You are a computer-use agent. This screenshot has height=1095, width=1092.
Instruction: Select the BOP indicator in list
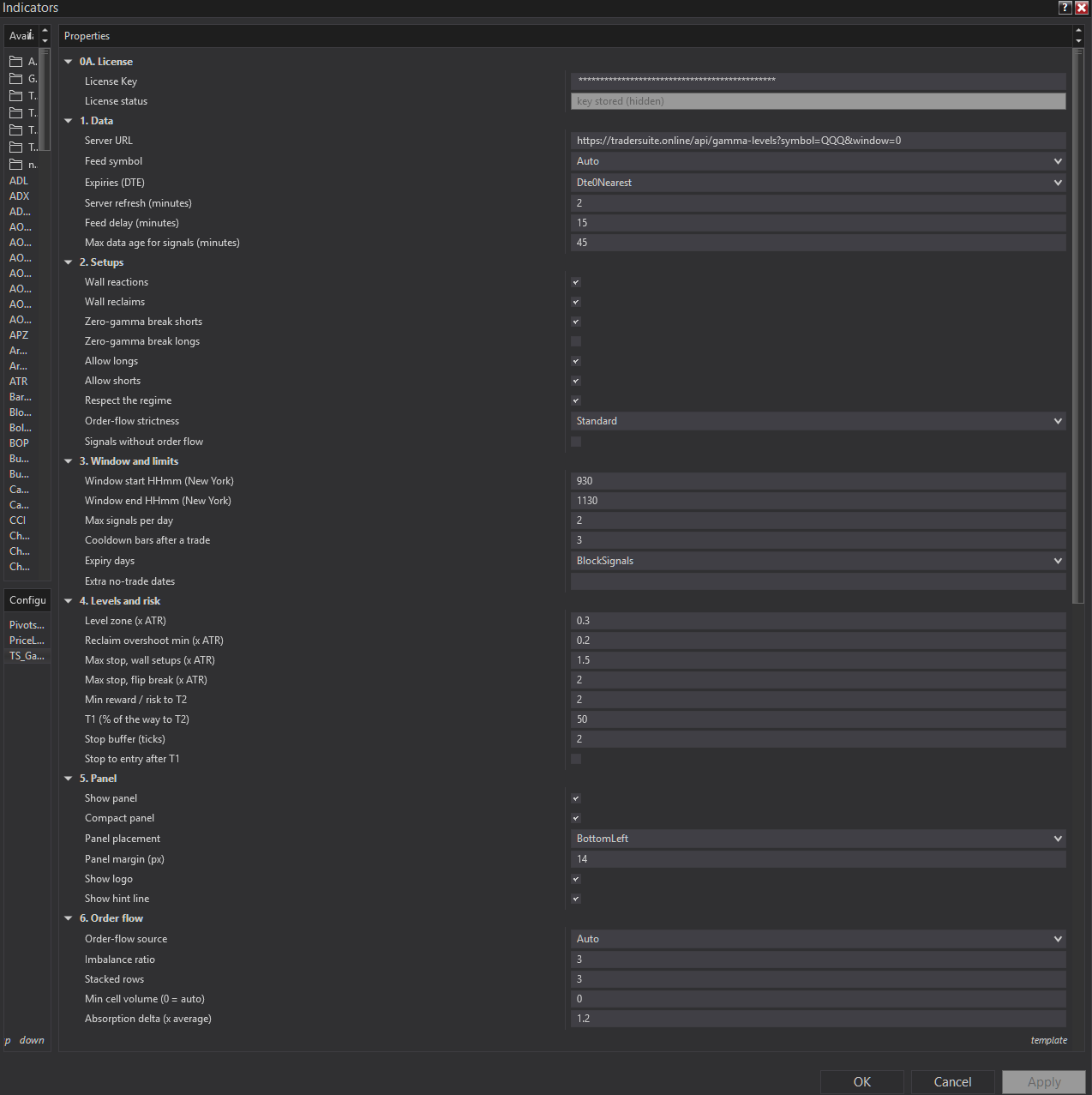(19, 443)
